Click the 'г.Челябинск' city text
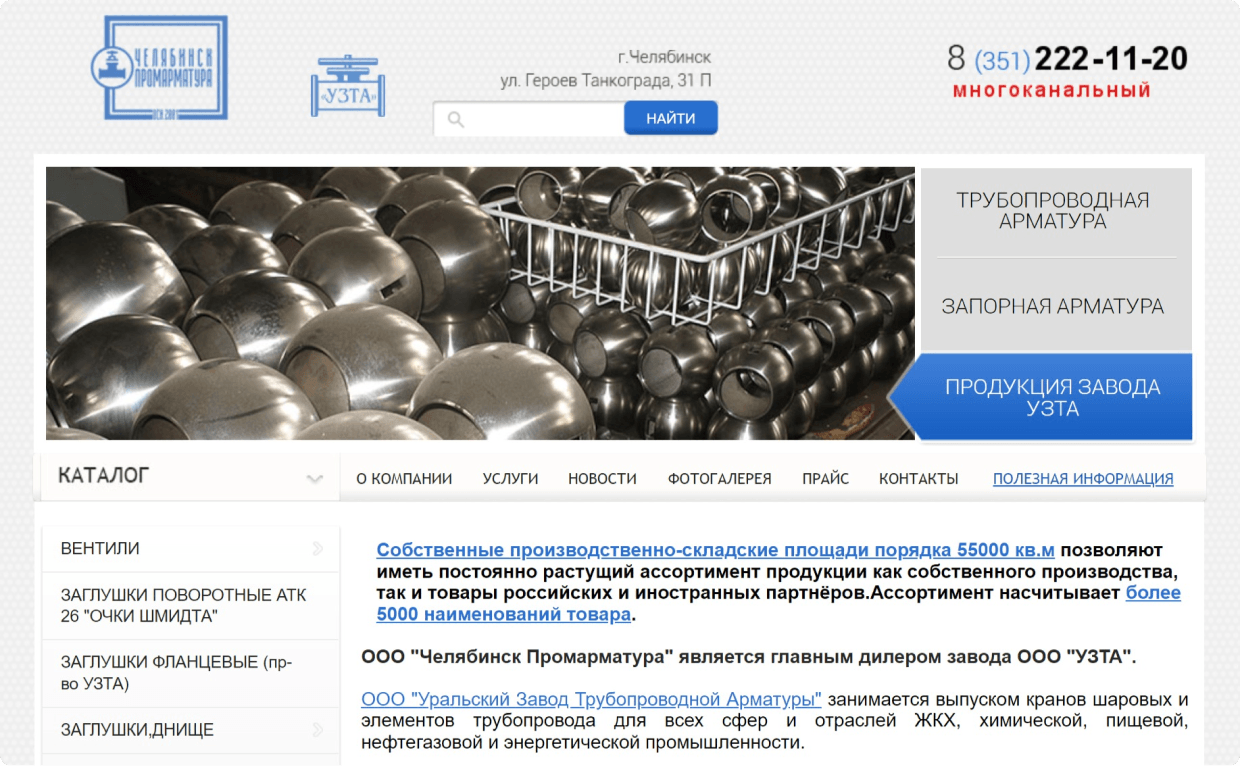Viewport: 1240px width, 766px height. 664,57
